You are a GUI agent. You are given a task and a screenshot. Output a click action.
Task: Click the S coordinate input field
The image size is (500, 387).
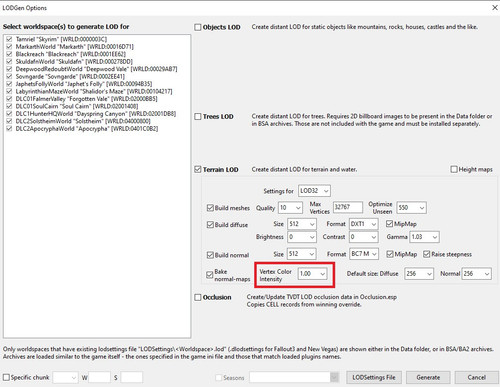coord(132,378)
